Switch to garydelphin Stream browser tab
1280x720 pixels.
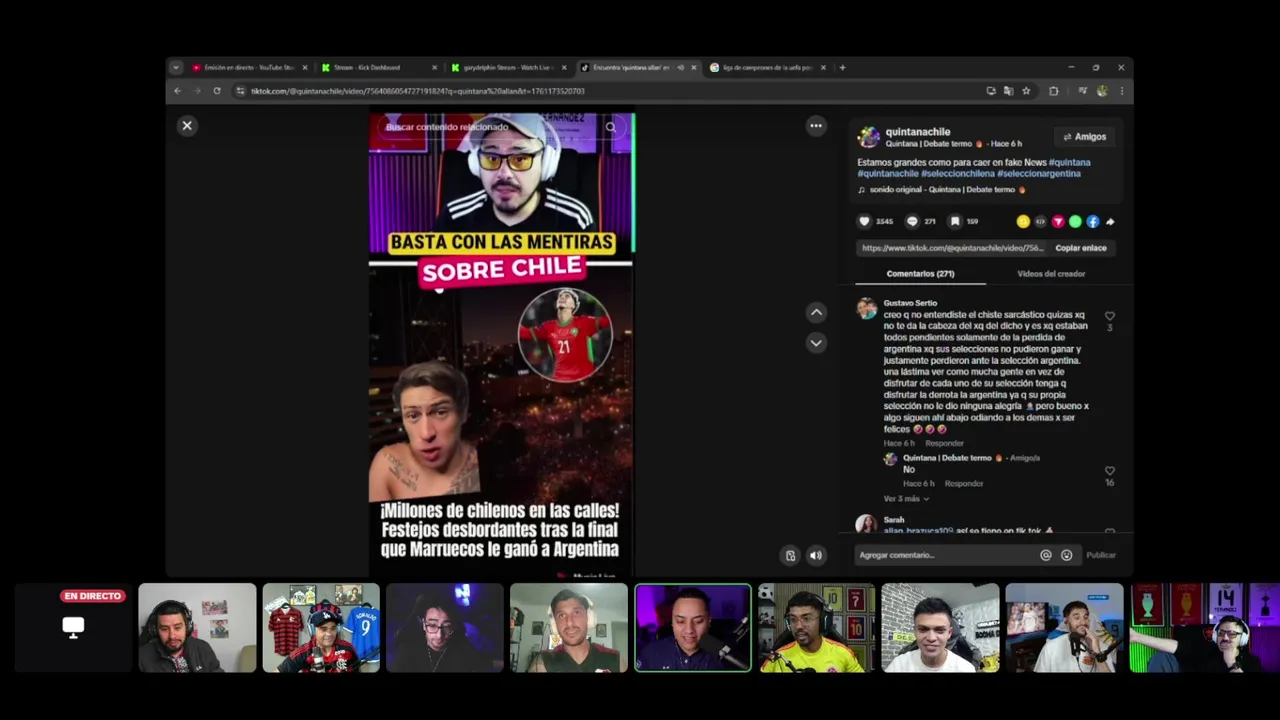tap(508, 68)
